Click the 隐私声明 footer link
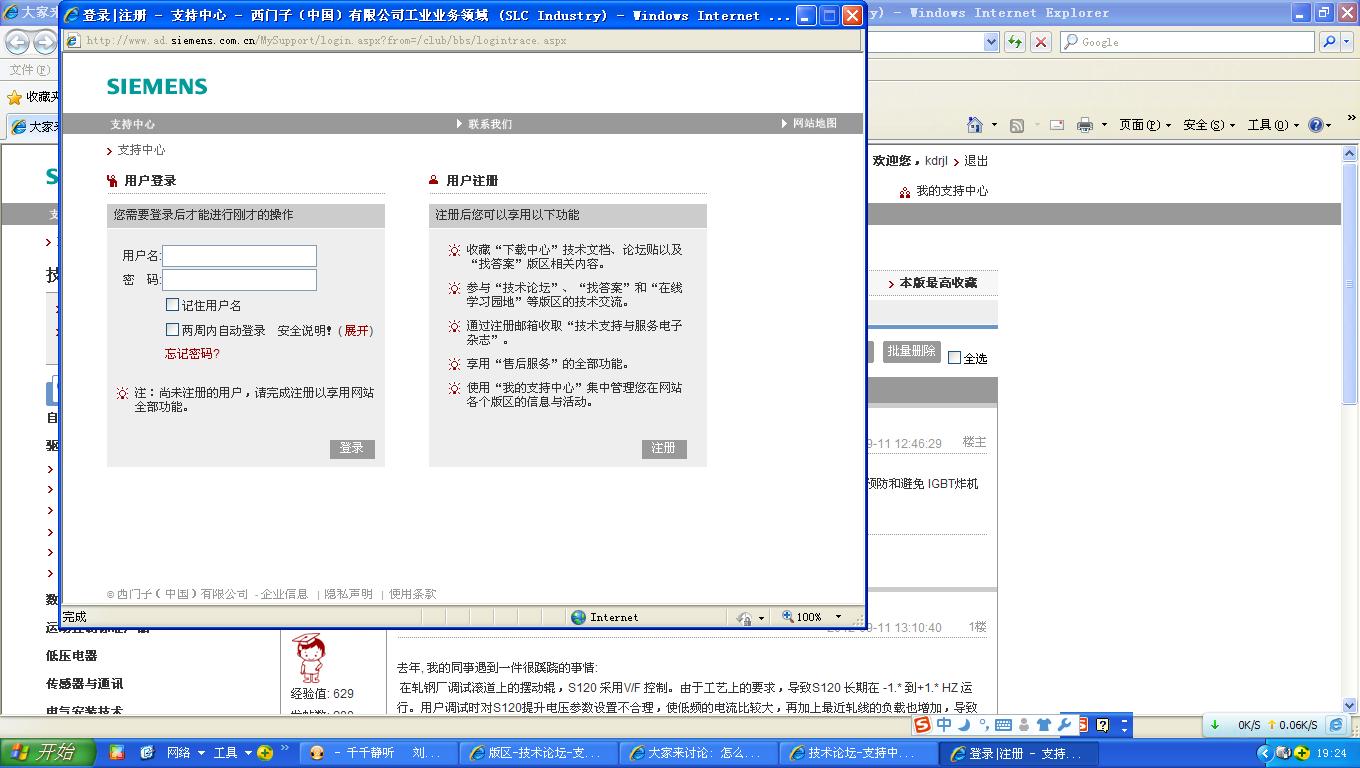This screenshot has width=1360, height=768. tap(348, 594)
